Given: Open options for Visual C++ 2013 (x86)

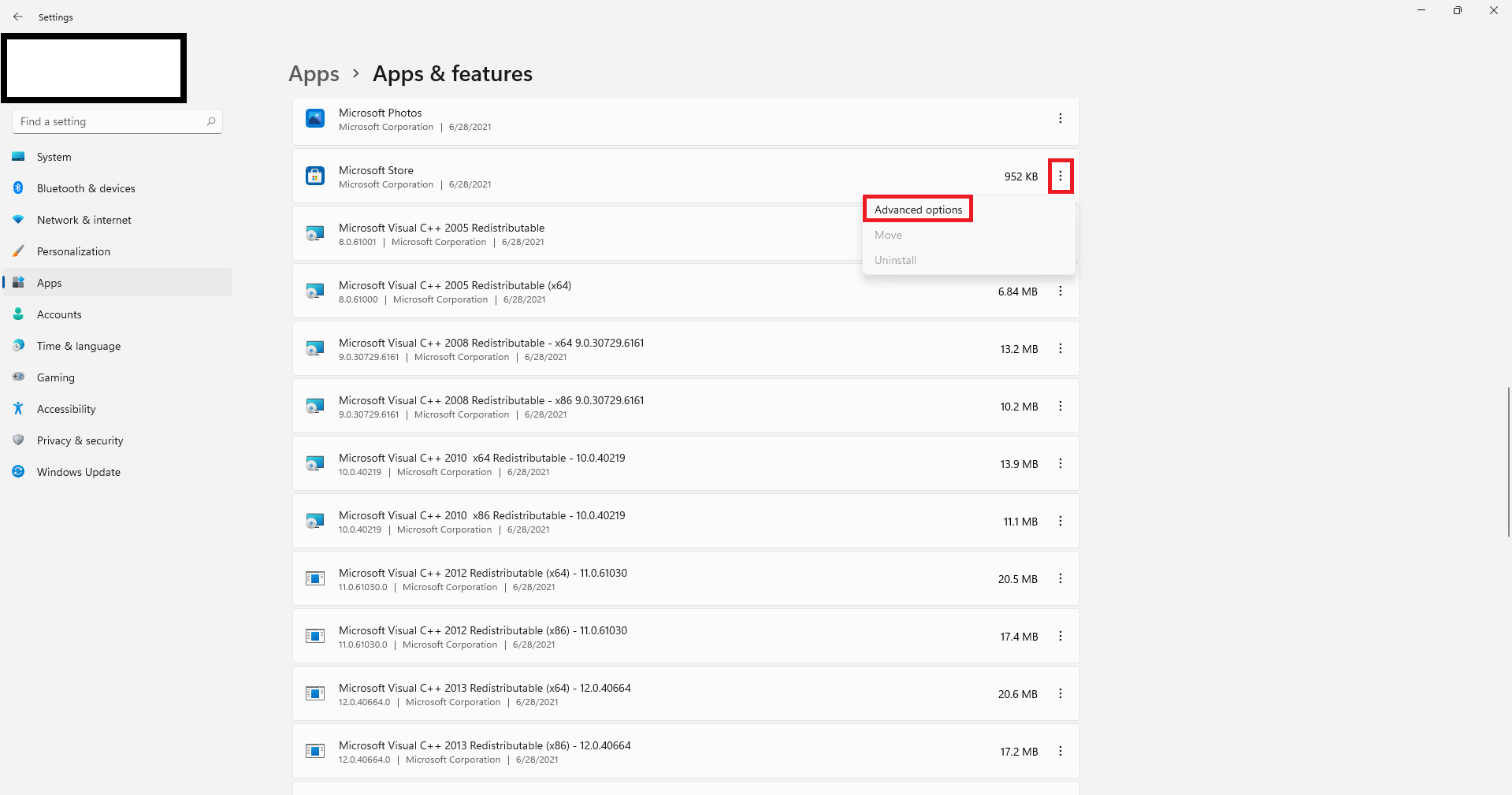Looking at the screenshot, I should click(1061, 751).
